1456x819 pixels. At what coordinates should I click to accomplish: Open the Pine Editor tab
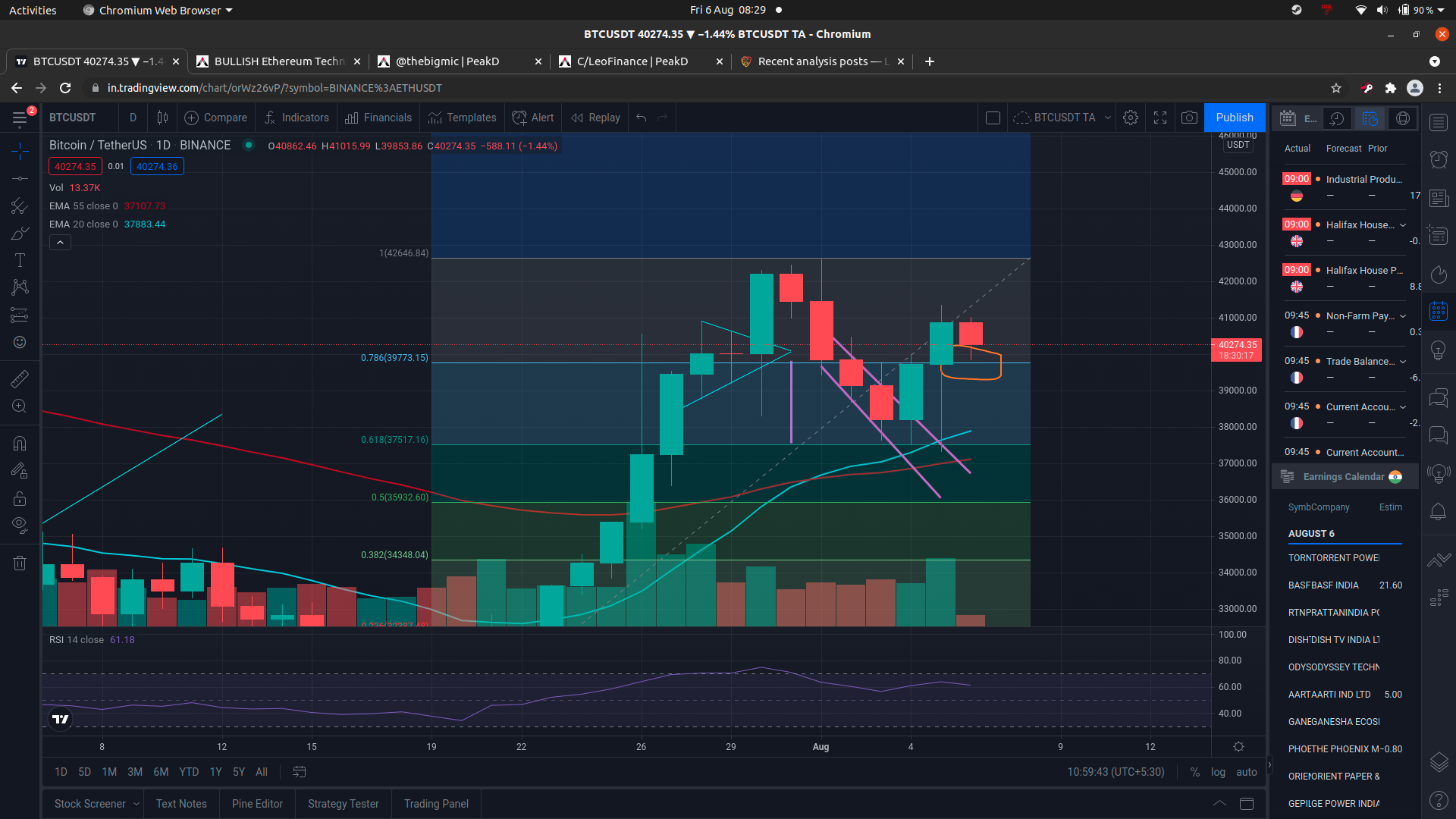point(257,804)
